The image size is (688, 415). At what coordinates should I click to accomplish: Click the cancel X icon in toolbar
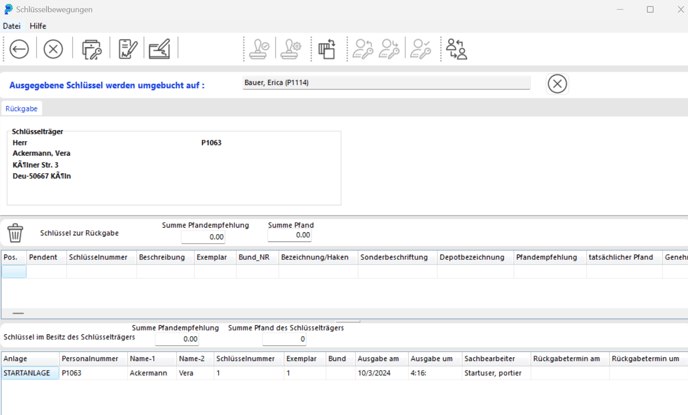53,49
